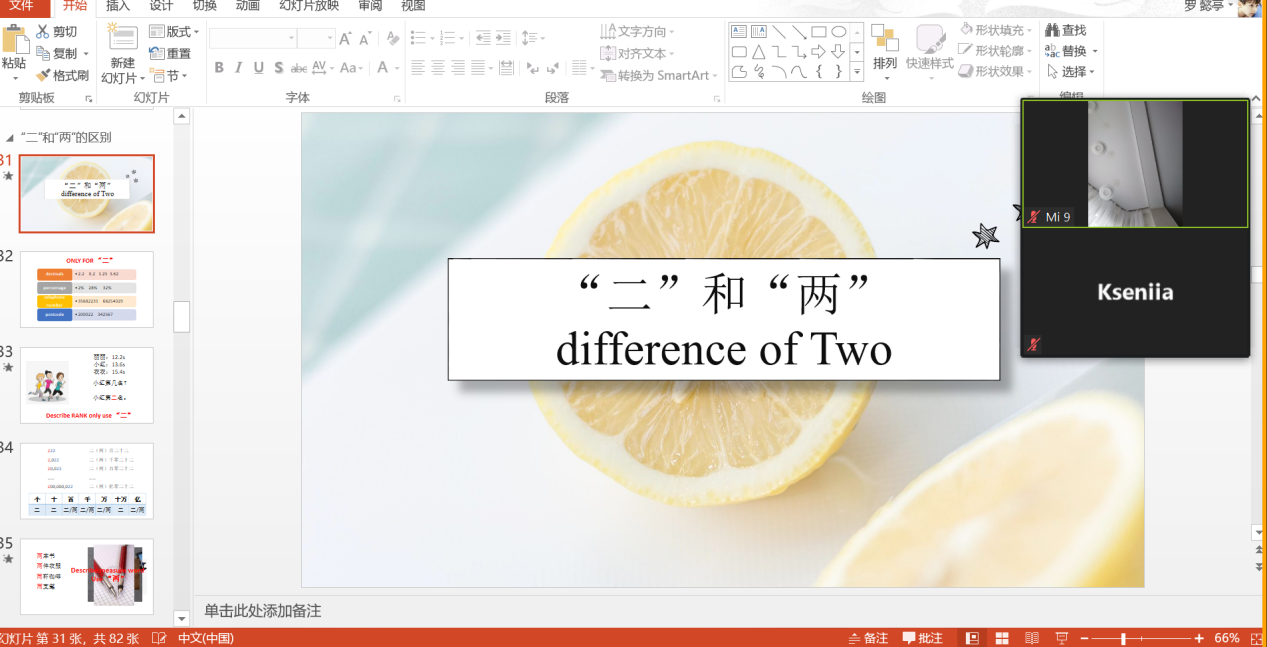Select the Format Painter (格式刷) tool
The height and width of the screenshot is (647, 1267).
(62, 75)
